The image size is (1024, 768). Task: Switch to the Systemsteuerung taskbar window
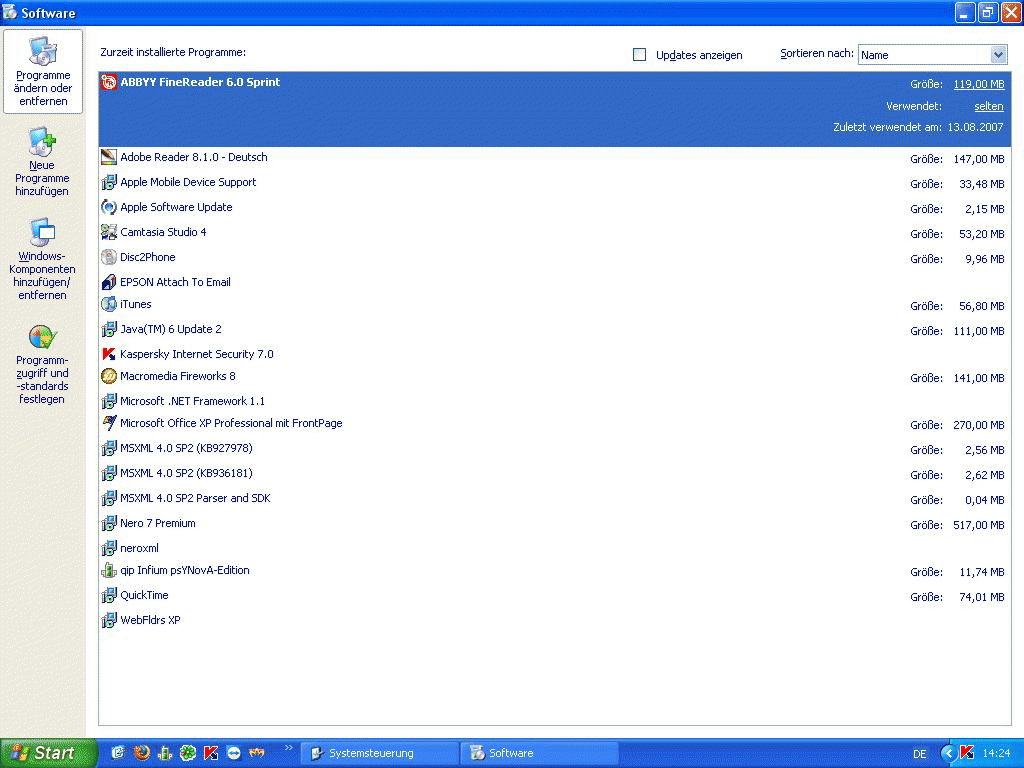tap(380, 753)
